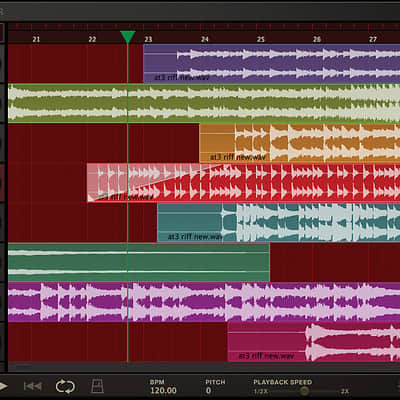Click bar 23 on the ruler
The image size is (400, 400).
pos(148,39)
